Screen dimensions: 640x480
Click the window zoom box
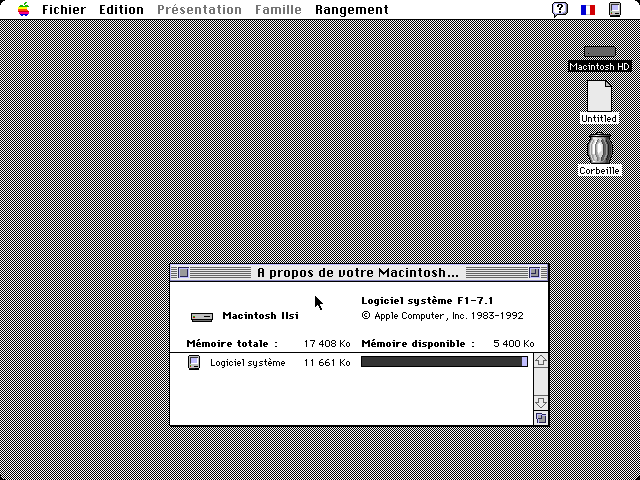coord(534,273)
